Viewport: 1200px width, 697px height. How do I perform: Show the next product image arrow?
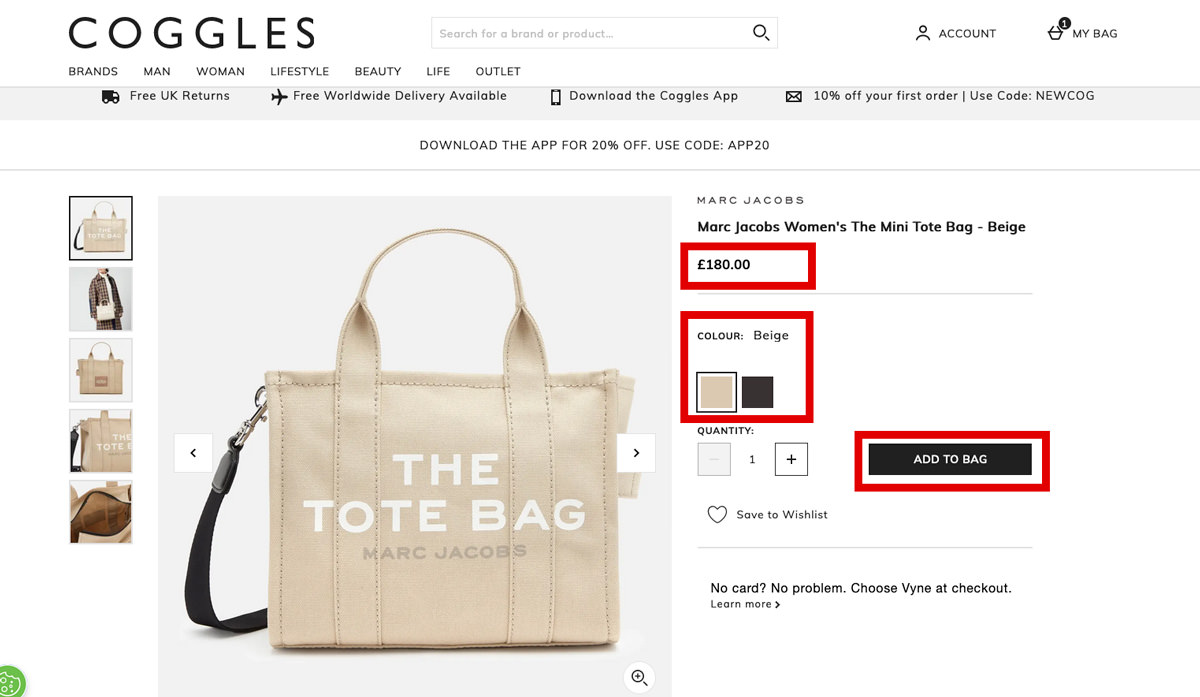pyautogui.click(x=636, y=453)
